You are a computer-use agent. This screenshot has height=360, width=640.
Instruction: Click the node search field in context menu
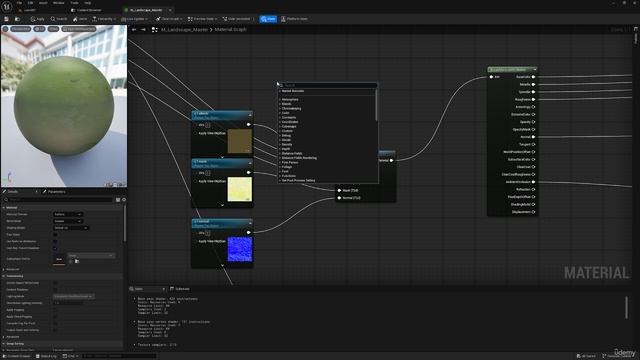(328, 85)
